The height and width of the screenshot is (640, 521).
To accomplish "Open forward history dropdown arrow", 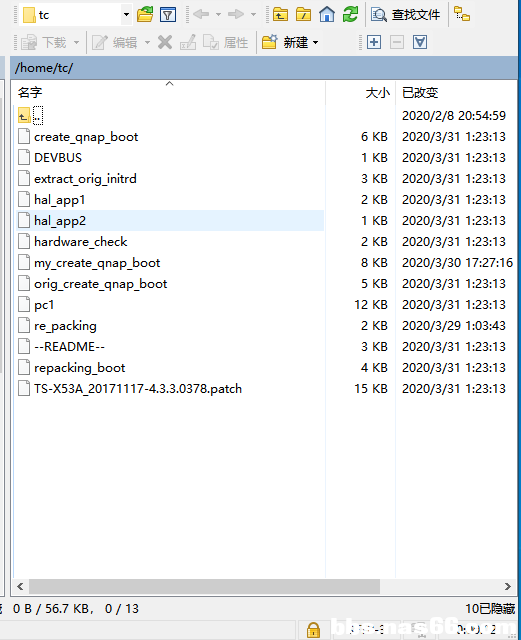I will [x=254, y=15].
